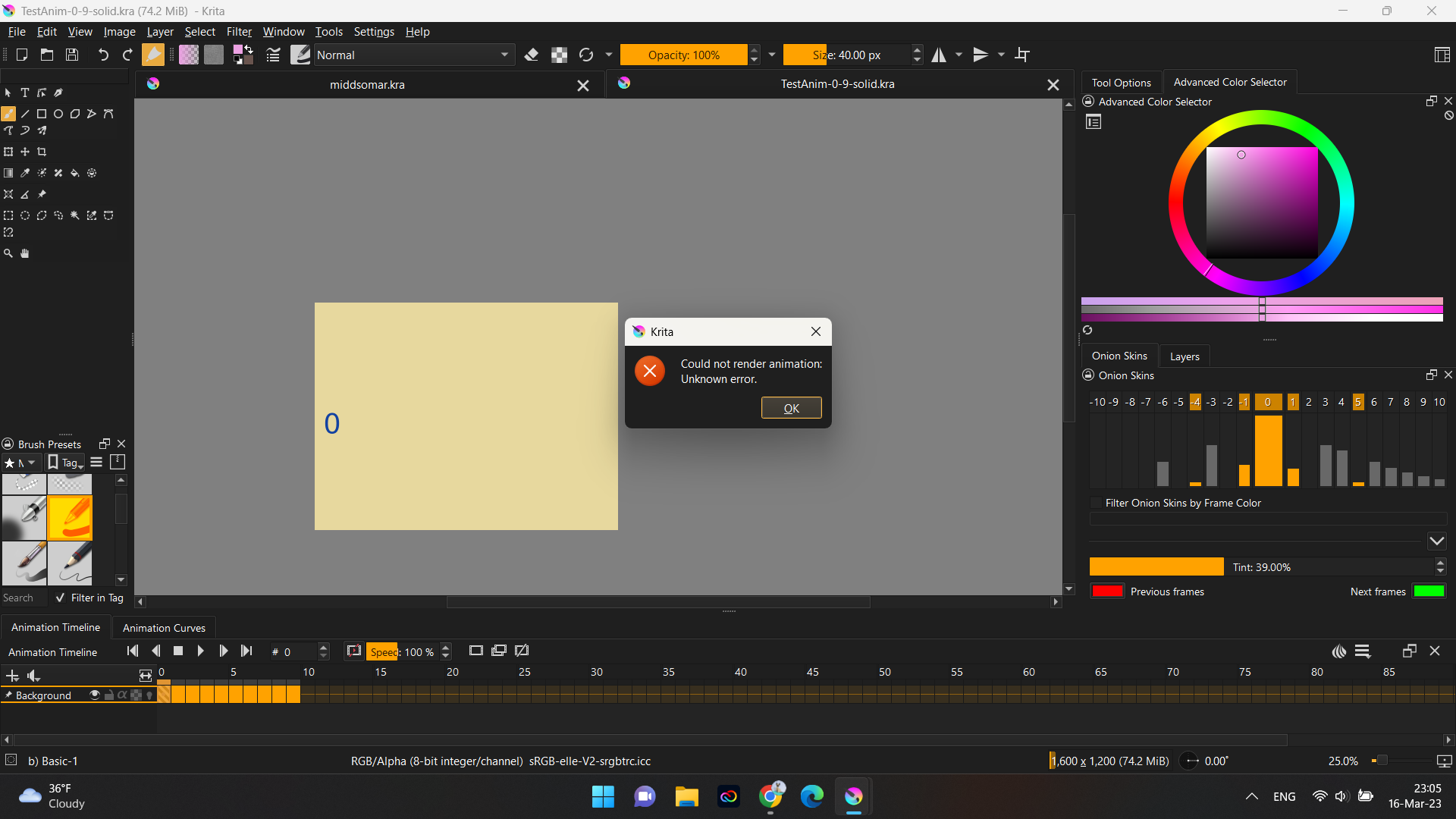
Task: Click OK in the error dialog
Action: pyautogui.click(x=791, y=408)
